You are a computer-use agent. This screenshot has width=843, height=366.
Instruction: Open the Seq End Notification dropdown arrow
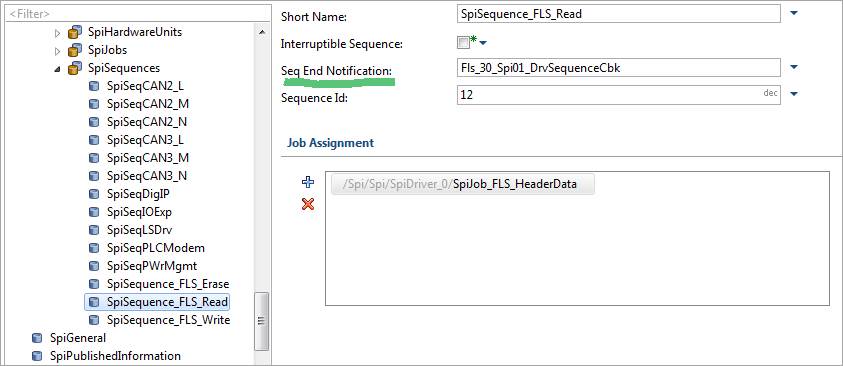pyautogui.click(x=794, y=67)
